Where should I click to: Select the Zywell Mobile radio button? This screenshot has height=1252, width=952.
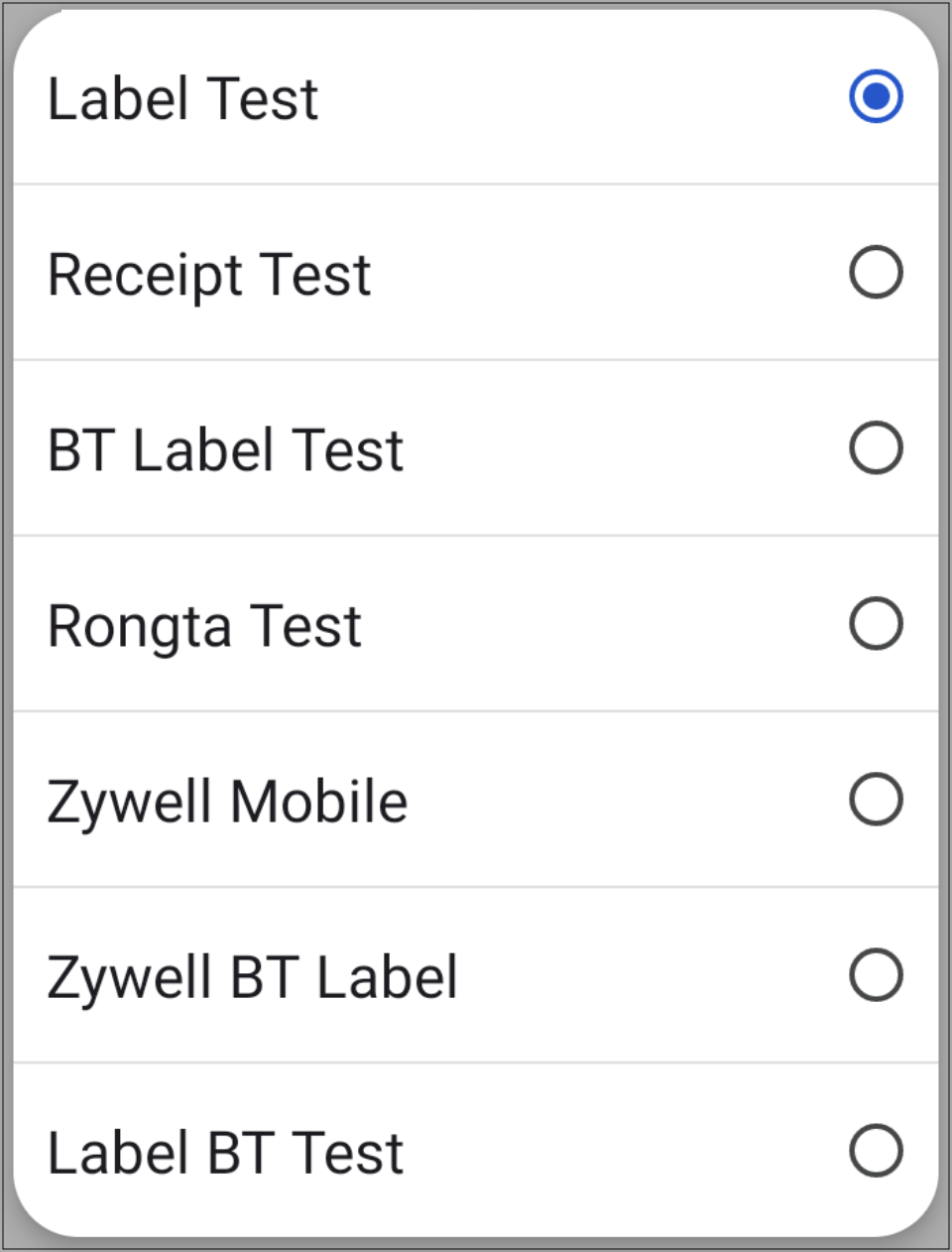click(876, 800)
